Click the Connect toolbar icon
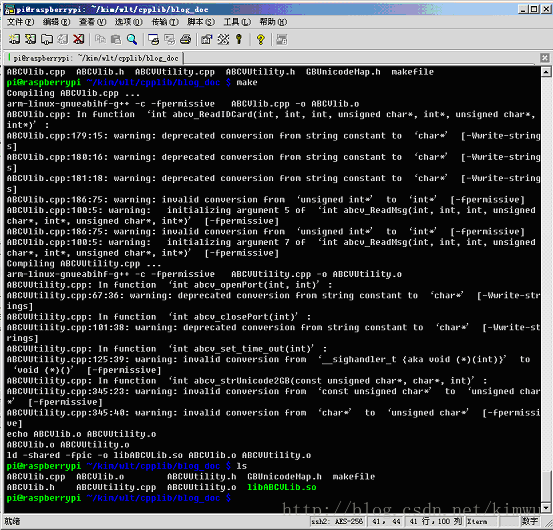553x530 pixels. (14, 39)
